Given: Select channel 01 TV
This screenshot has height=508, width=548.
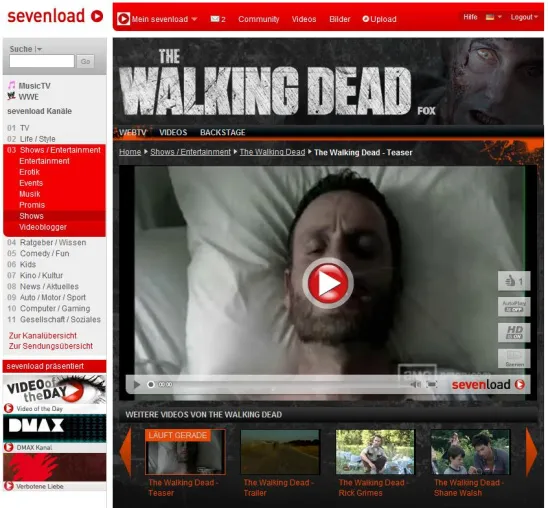Looking at the screenshot, I should 18,128.
